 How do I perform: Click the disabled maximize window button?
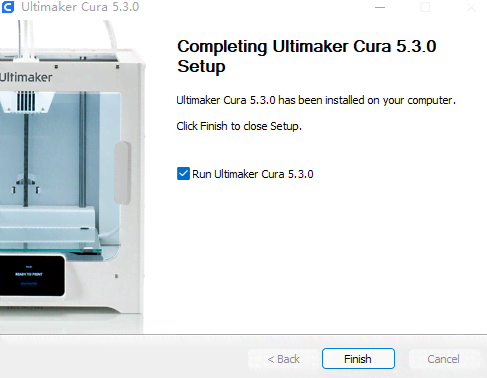click(425, 7)
